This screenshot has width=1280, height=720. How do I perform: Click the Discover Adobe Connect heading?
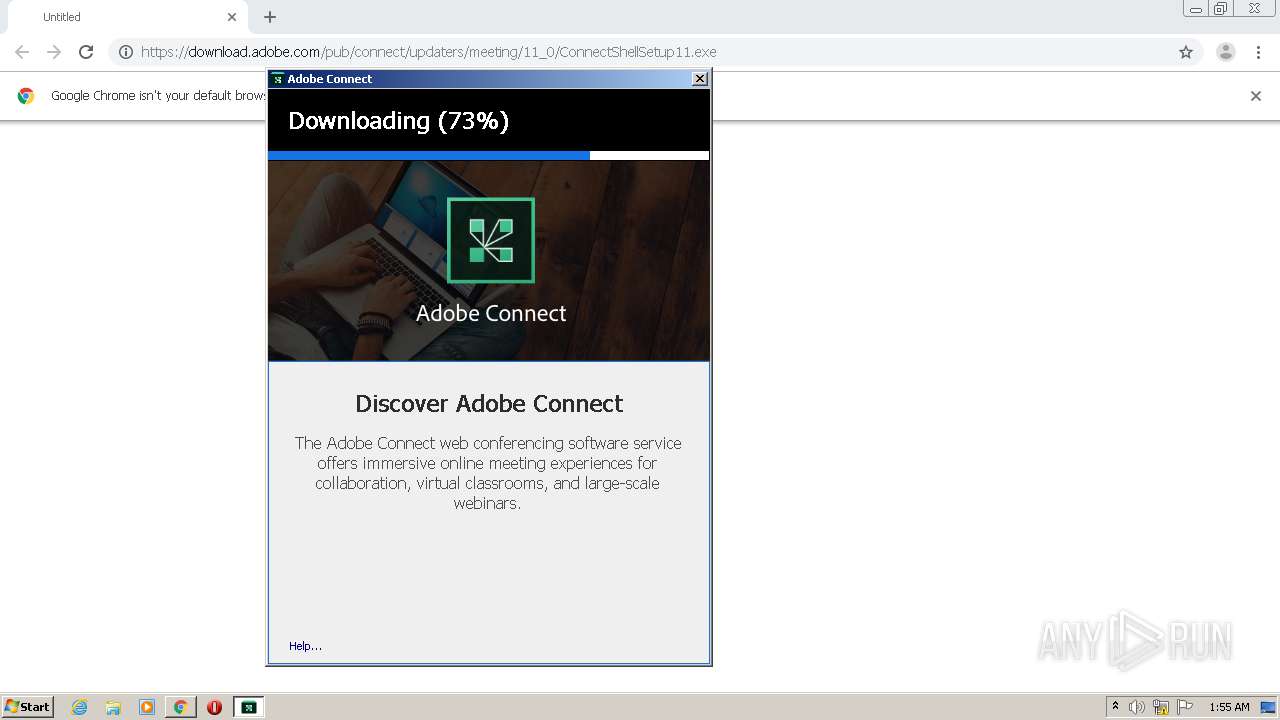[x=489, y=403]
